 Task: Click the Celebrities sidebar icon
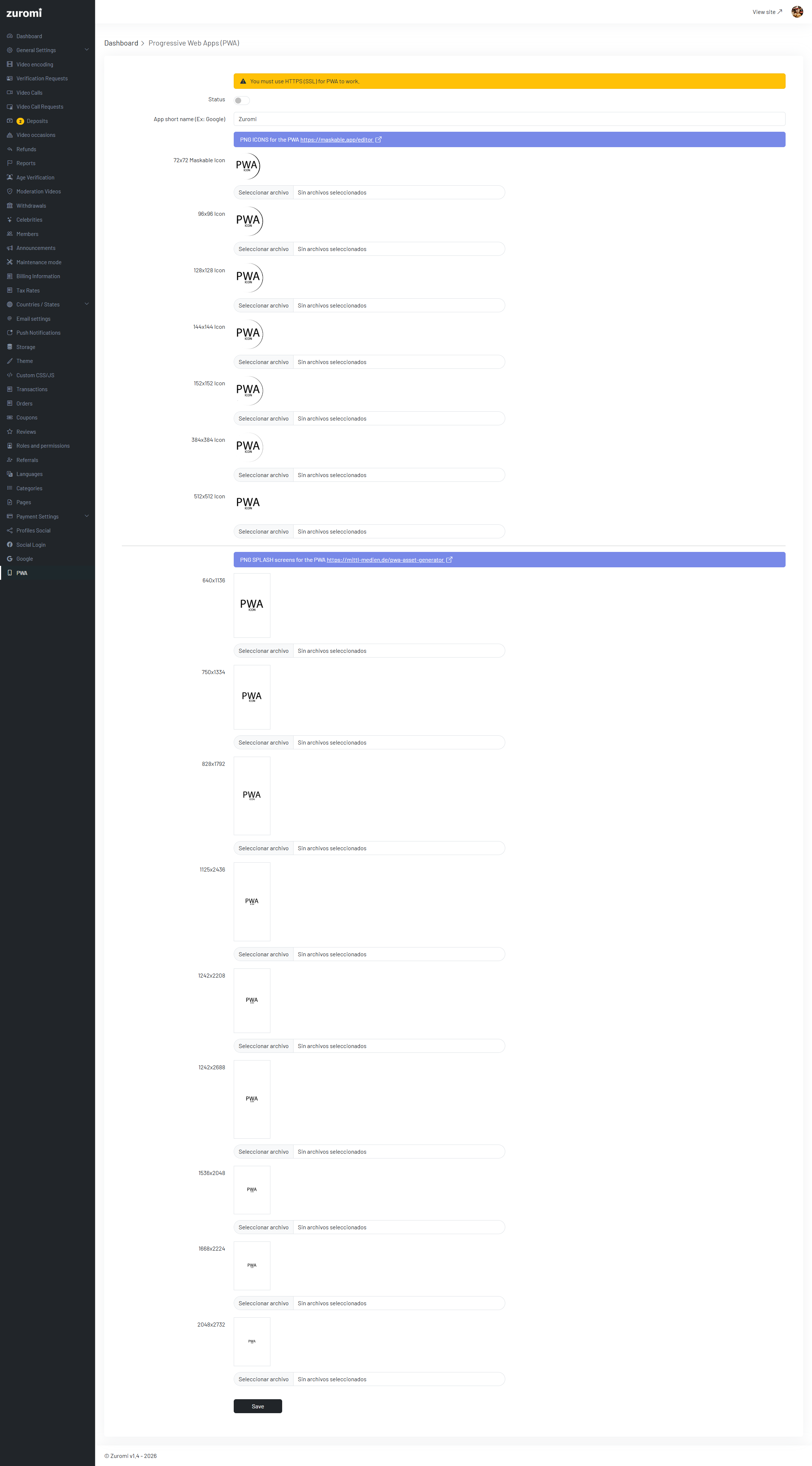(10, 220)
